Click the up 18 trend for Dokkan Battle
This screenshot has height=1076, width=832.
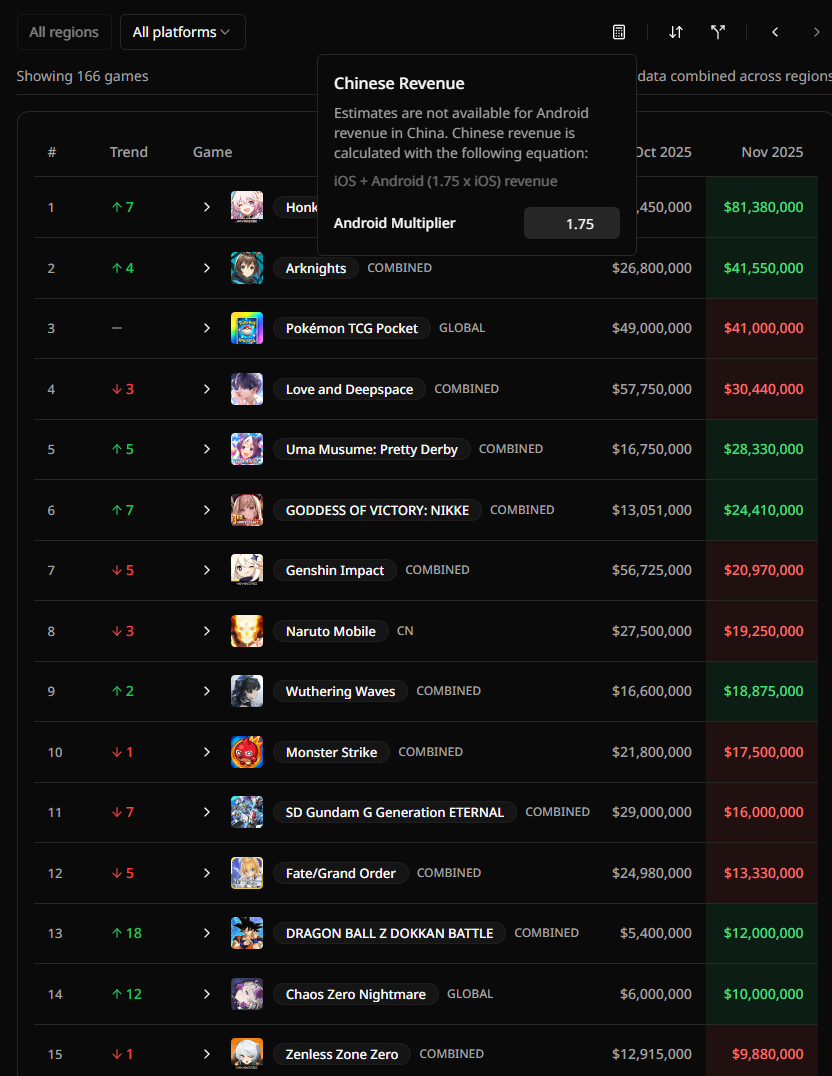127,933
